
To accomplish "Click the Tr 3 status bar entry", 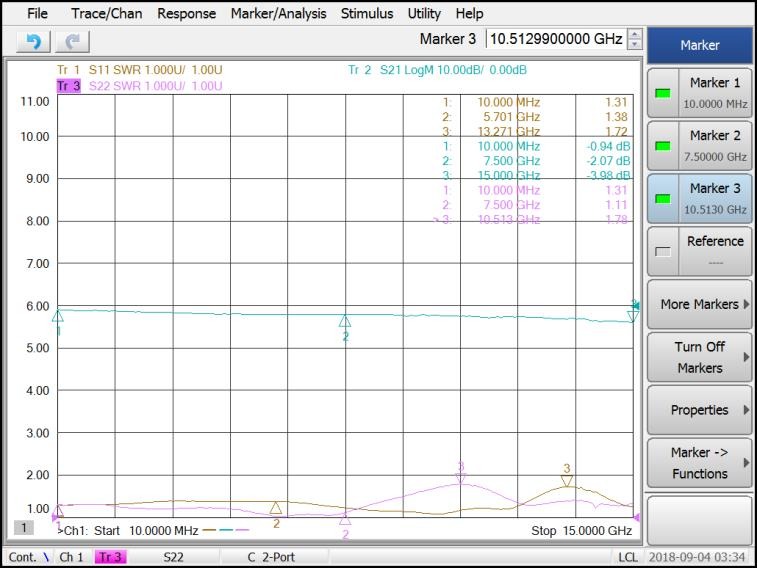I will coord(110,557).
